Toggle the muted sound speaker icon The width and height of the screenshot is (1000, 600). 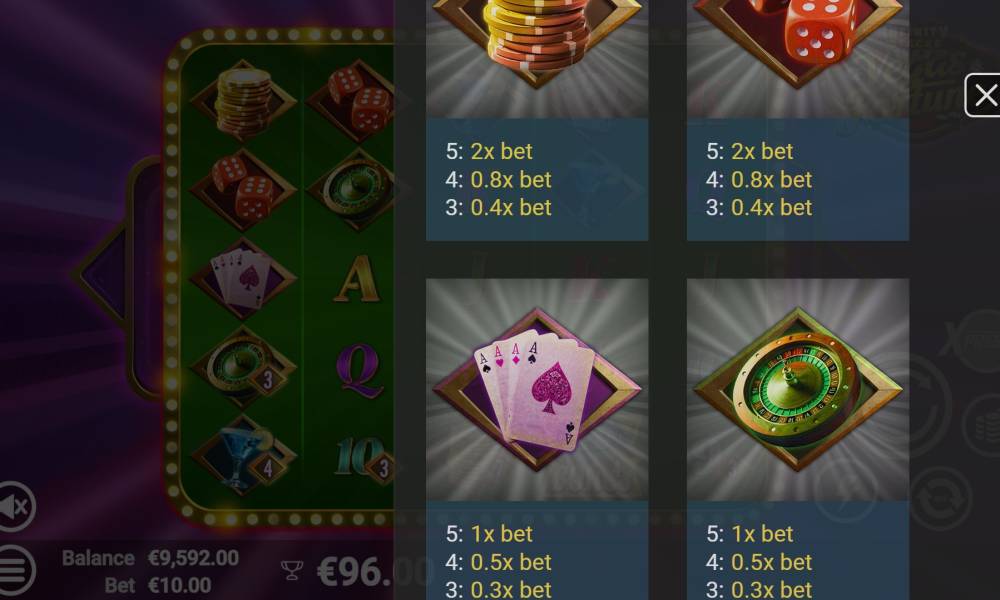15,506
